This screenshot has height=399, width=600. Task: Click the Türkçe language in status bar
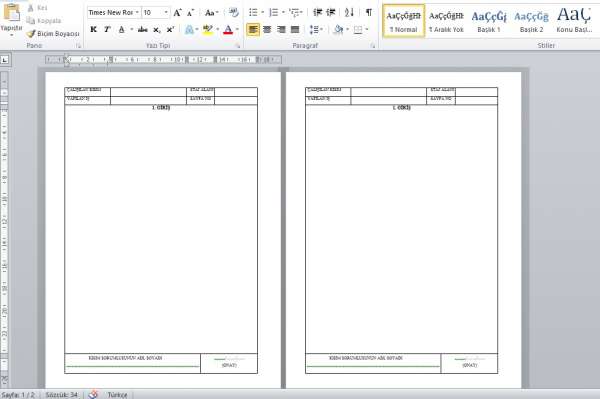coord(117,394)
